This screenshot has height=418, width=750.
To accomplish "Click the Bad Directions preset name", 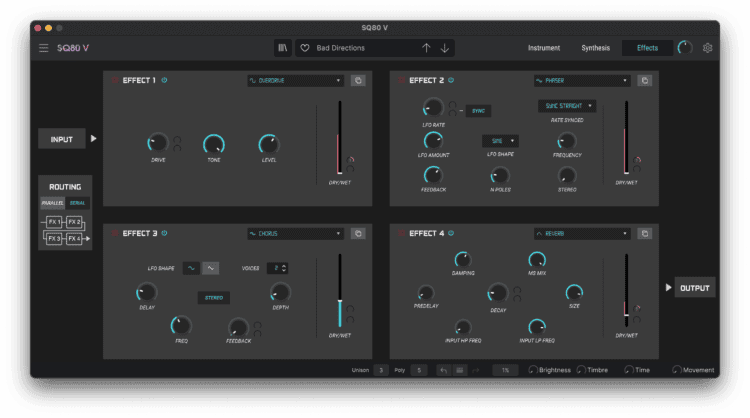I will (341, 48).
